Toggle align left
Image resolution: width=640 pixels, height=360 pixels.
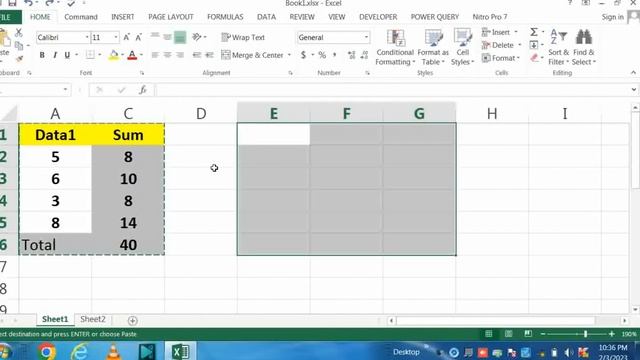(x=155, y=55)
